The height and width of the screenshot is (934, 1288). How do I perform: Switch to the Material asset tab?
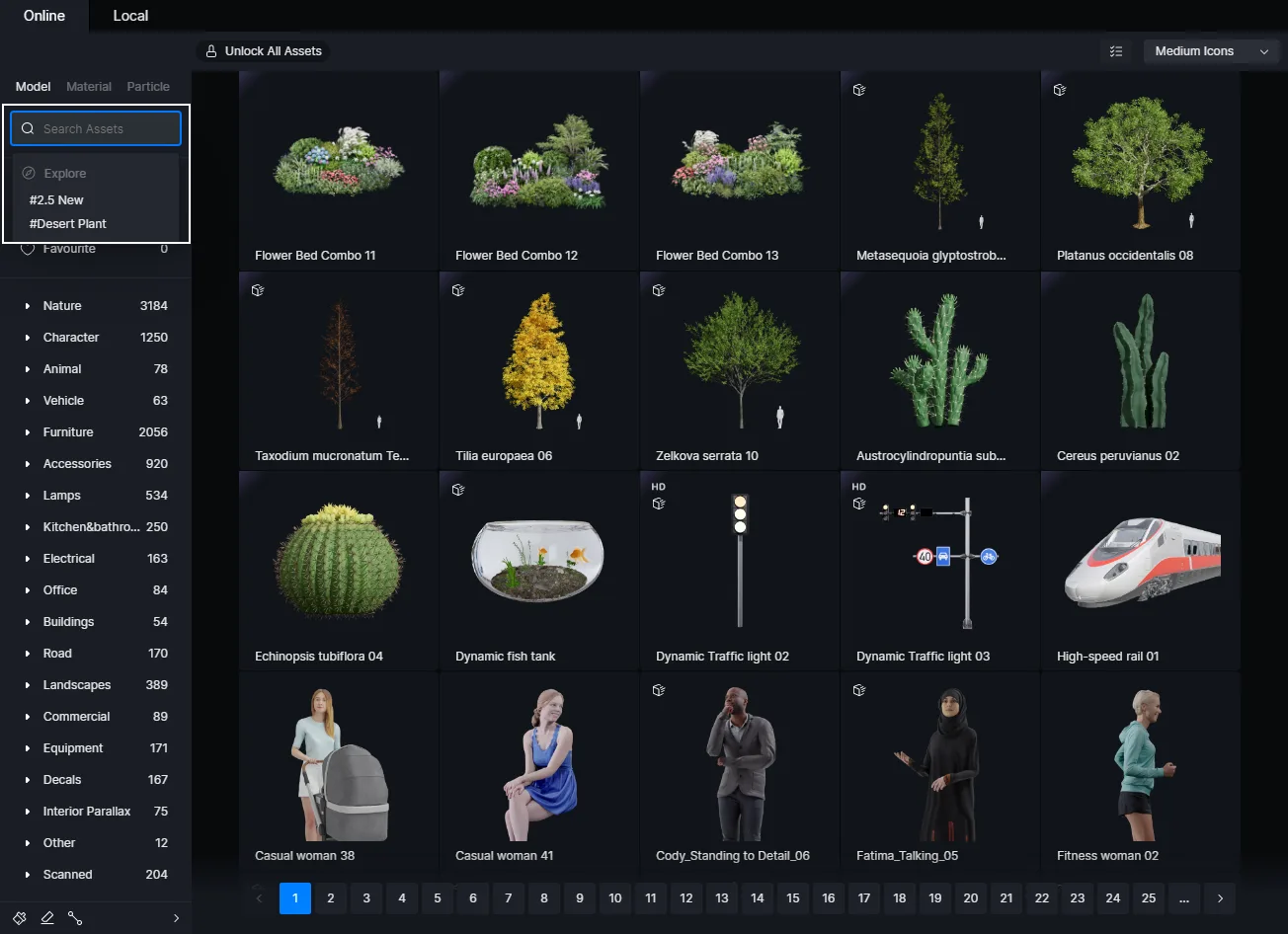[89, 86]
